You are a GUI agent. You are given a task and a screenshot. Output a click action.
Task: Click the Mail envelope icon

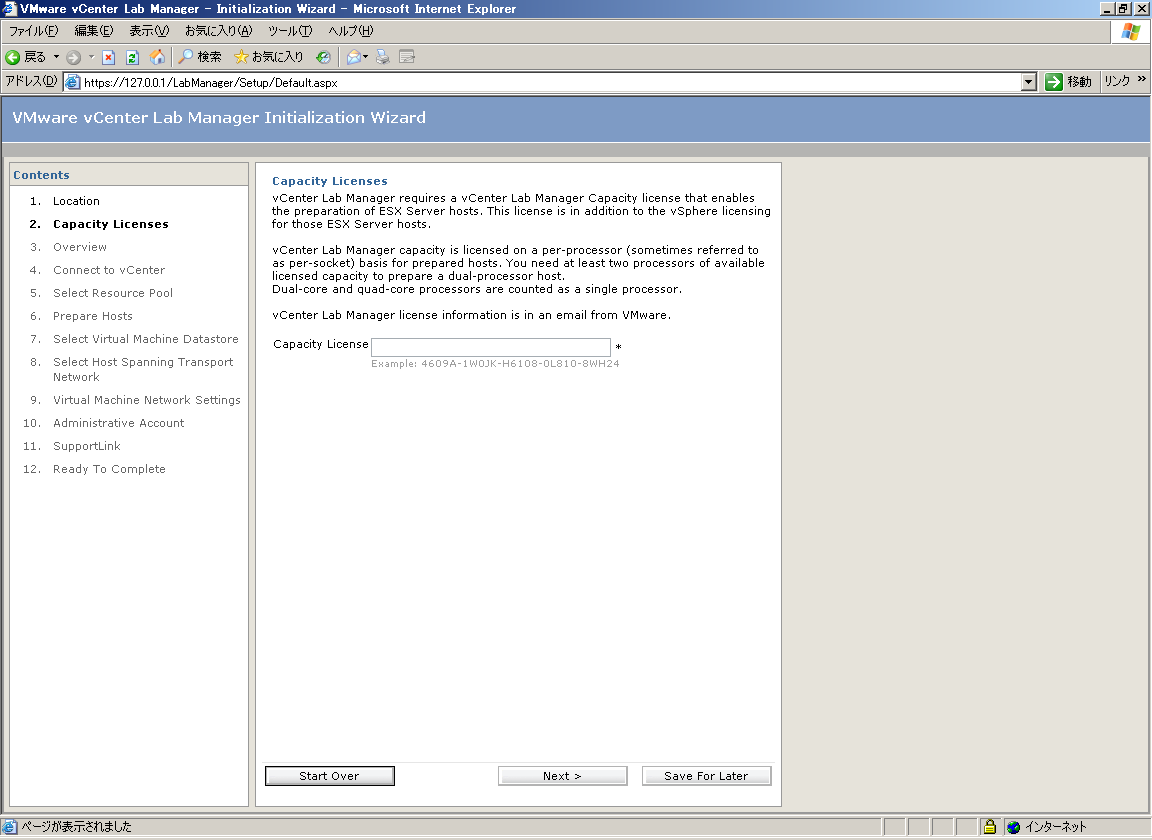coord(354,57)
